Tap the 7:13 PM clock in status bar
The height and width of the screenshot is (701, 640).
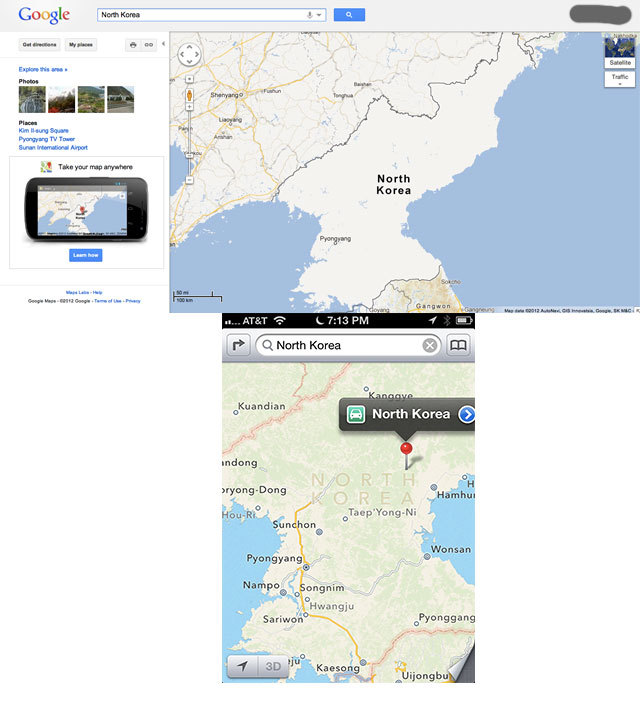pos(348,321)
